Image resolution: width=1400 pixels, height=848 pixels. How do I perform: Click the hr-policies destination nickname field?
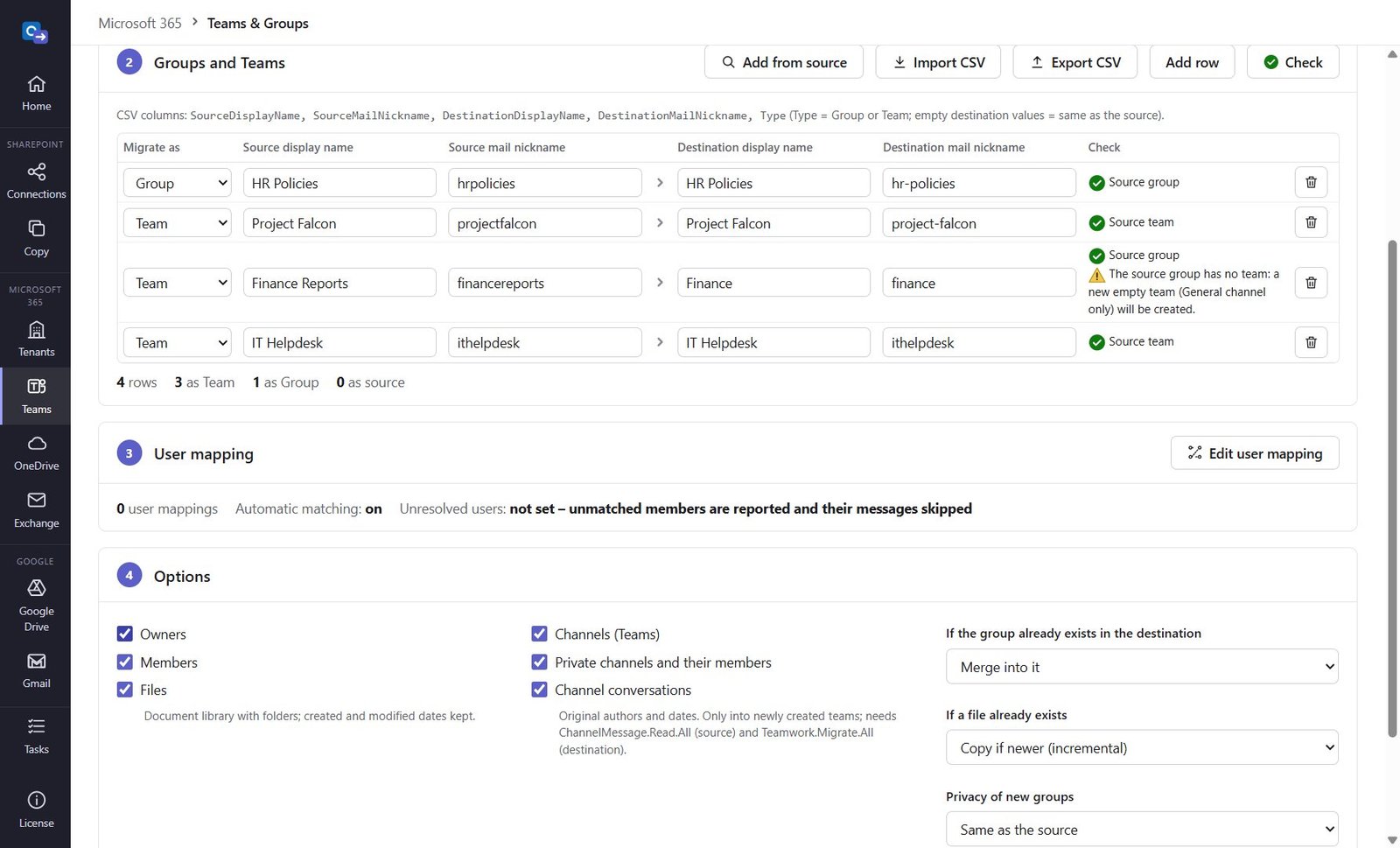pos(979,183)
